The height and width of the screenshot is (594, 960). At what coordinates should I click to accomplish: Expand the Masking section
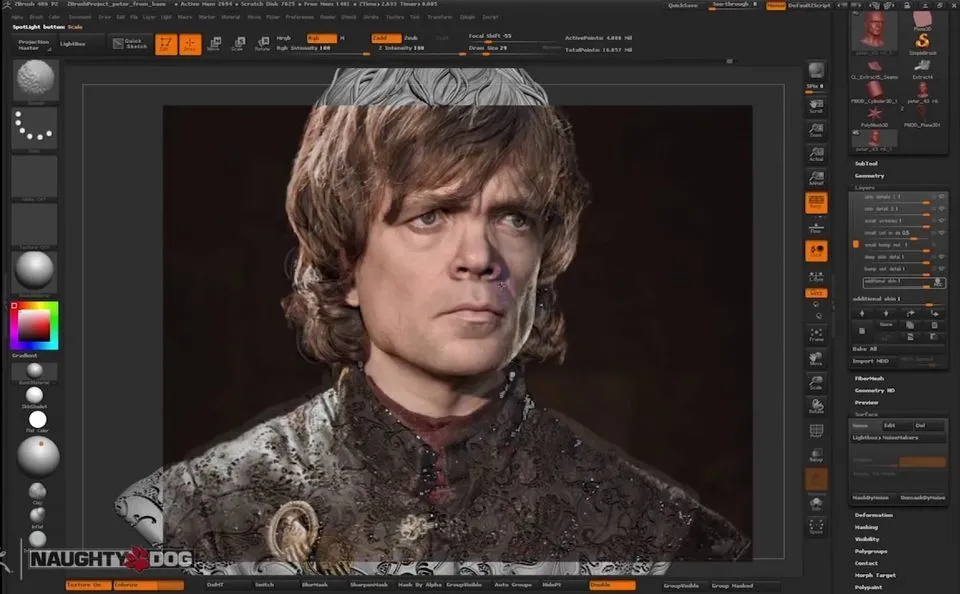point(866,527)
